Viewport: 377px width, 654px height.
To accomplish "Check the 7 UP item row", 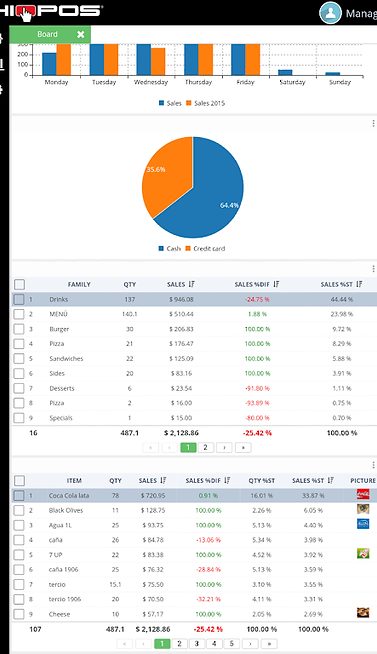I will [19, 555].
